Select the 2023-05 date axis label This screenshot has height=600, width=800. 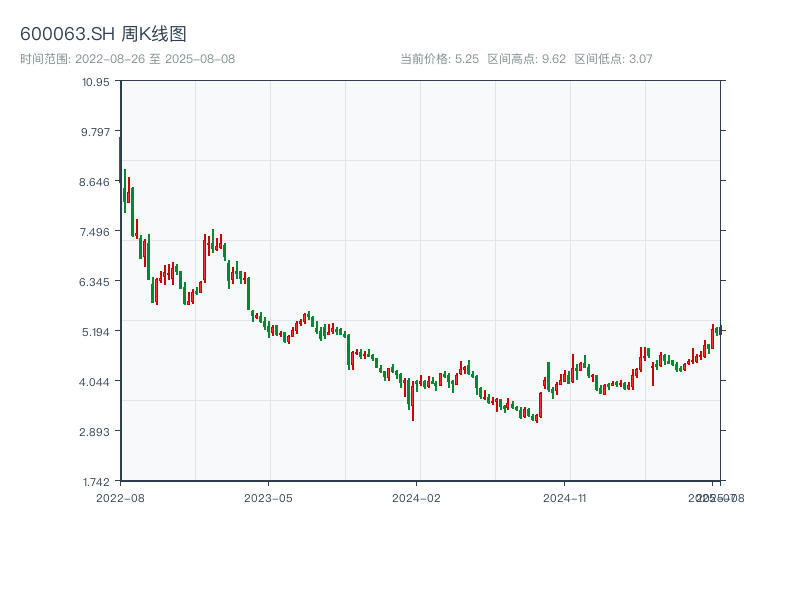(x=268, y=497)
